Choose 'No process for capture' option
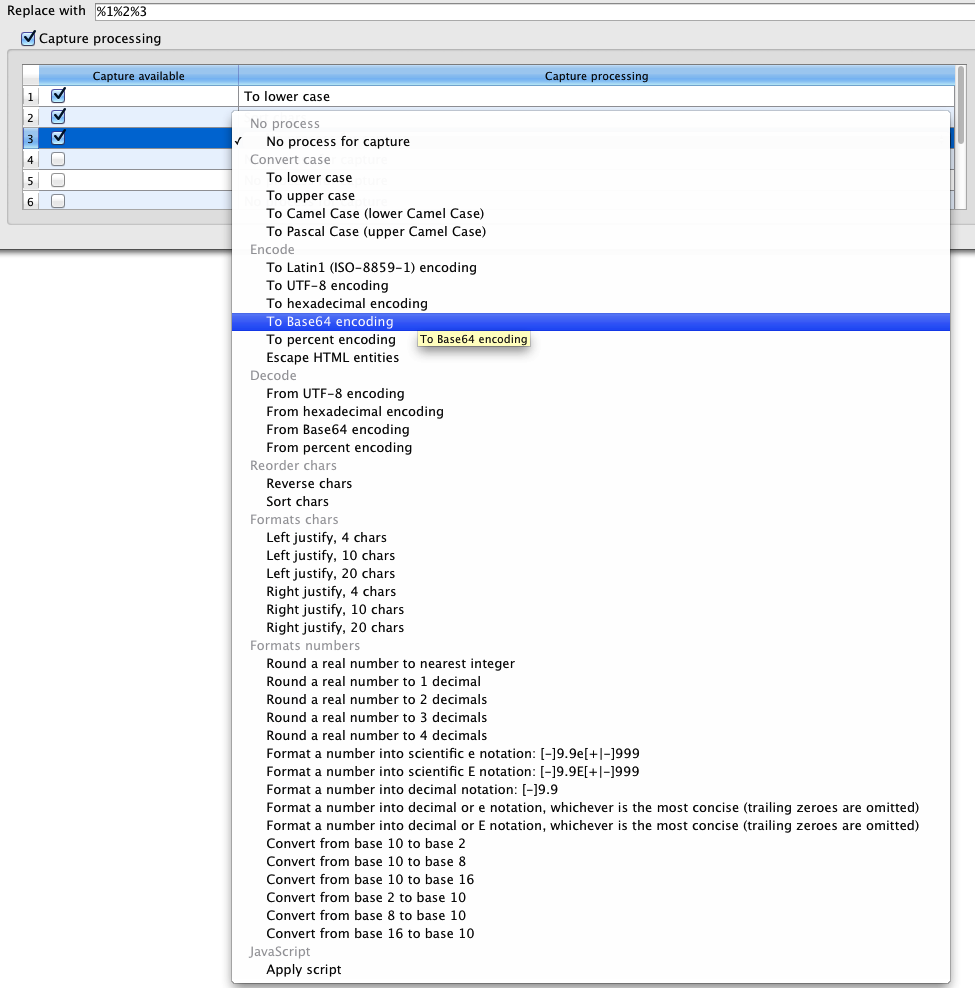Screen dimensions: 975x988 point(338,142)
